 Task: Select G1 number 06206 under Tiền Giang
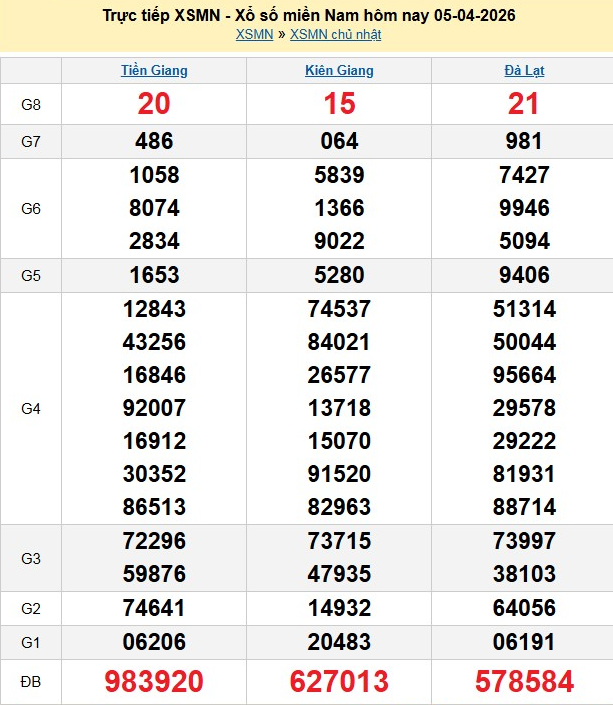(154, 642)
